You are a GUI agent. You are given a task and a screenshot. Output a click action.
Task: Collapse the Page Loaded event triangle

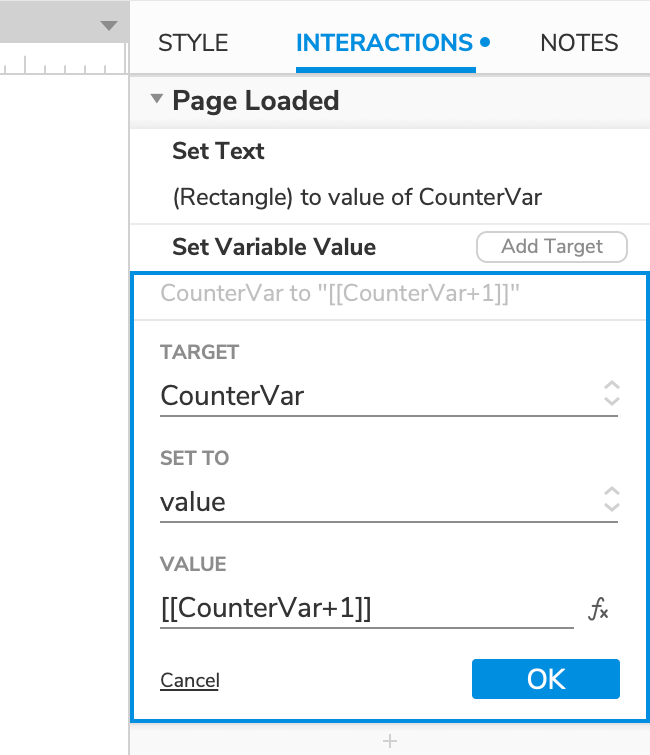coord(157,100)
